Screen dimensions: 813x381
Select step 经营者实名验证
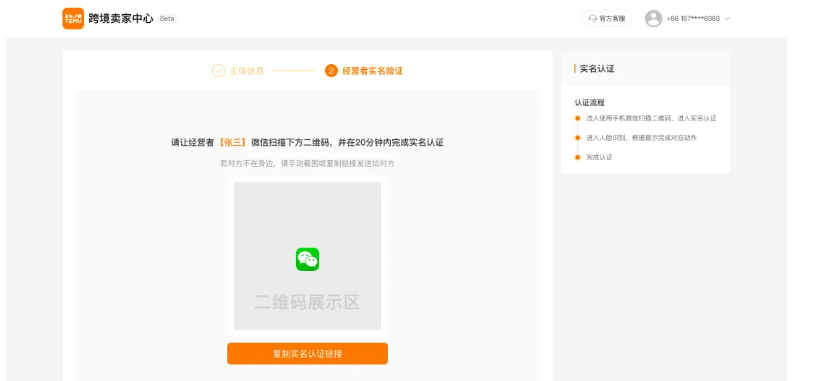click(372, 71)
